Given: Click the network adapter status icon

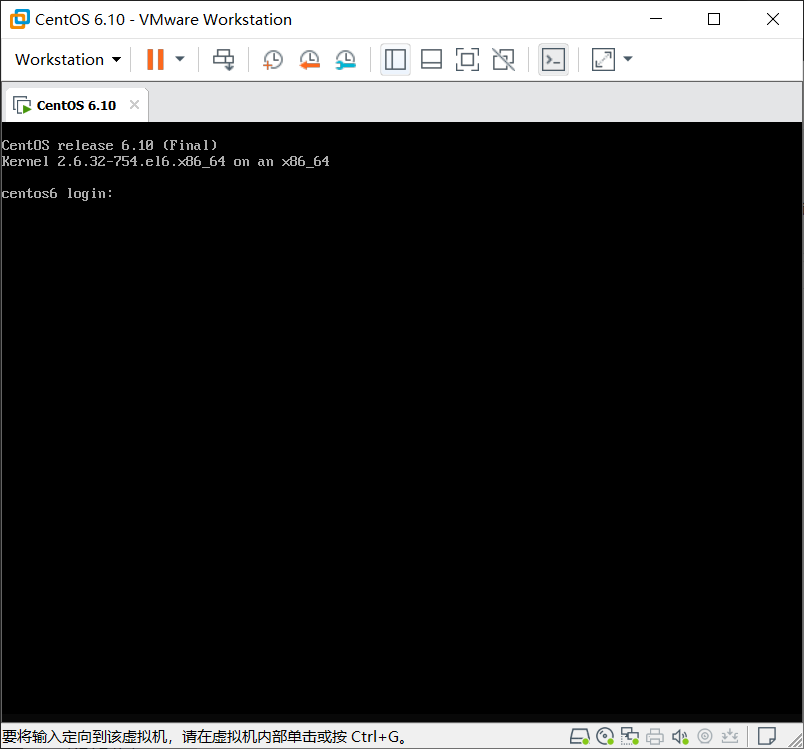Looking at the screenshot, I should (x=630, y=737).
